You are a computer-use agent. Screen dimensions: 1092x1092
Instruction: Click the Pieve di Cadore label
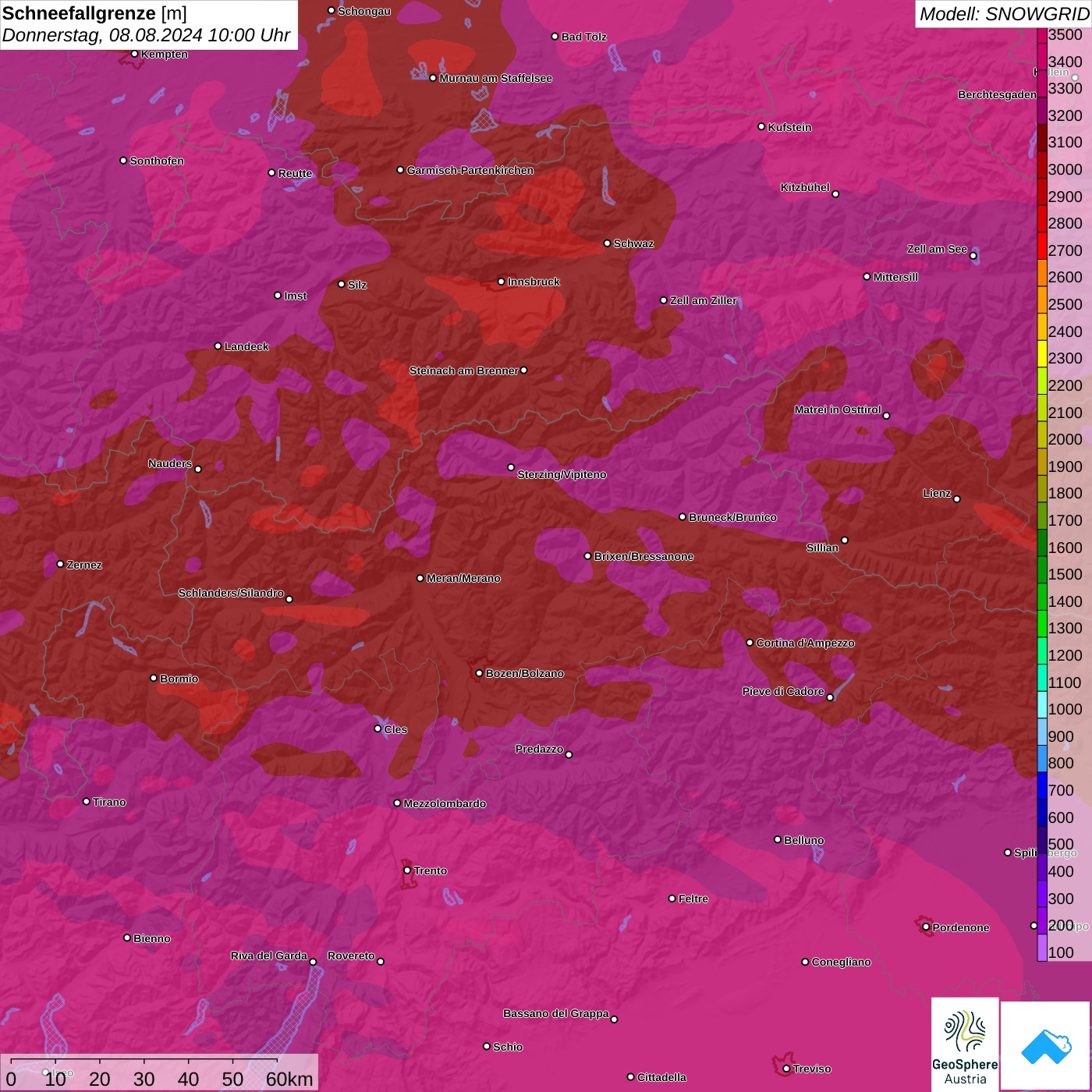point(783,691)
